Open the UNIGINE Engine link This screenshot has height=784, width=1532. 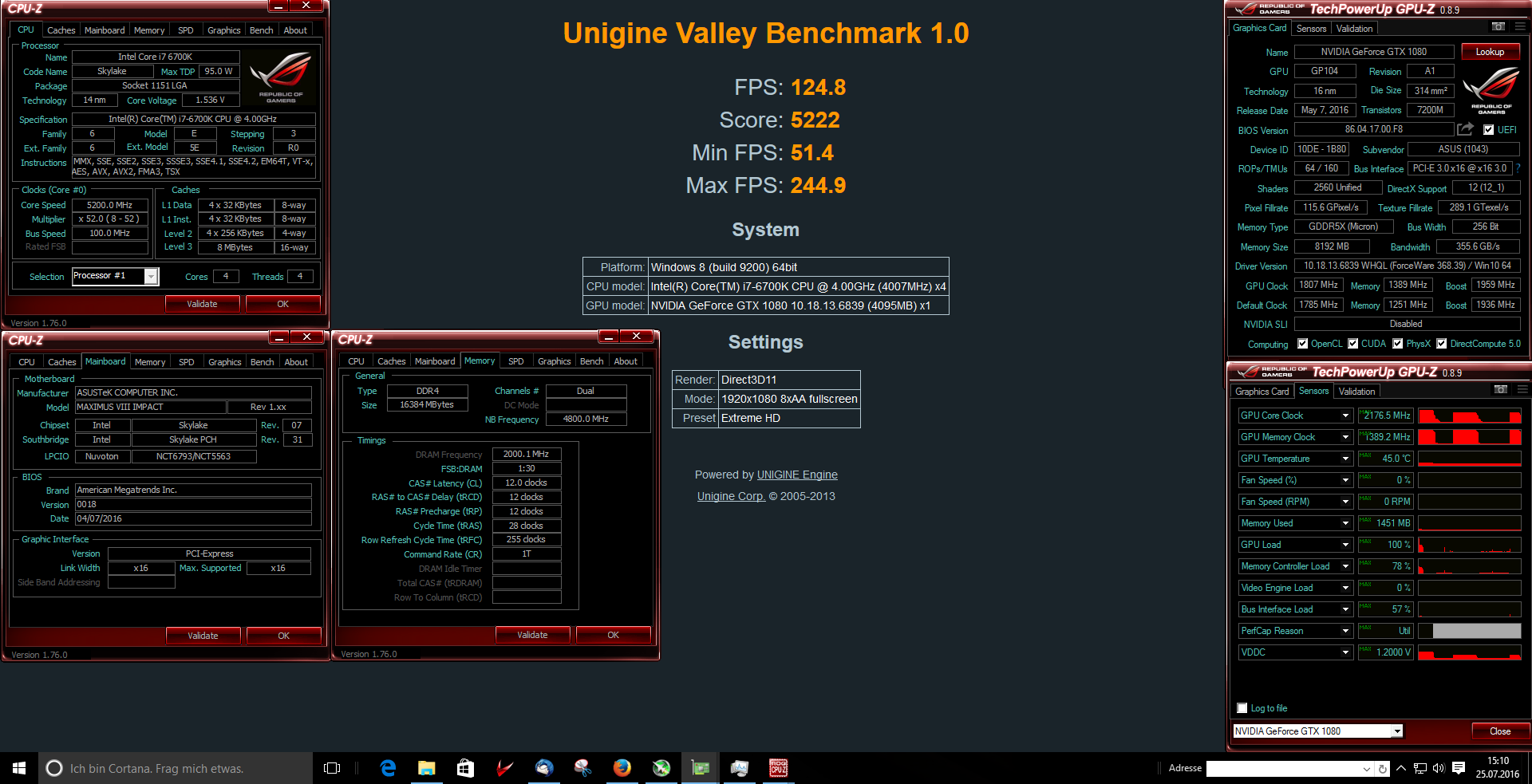797,475
